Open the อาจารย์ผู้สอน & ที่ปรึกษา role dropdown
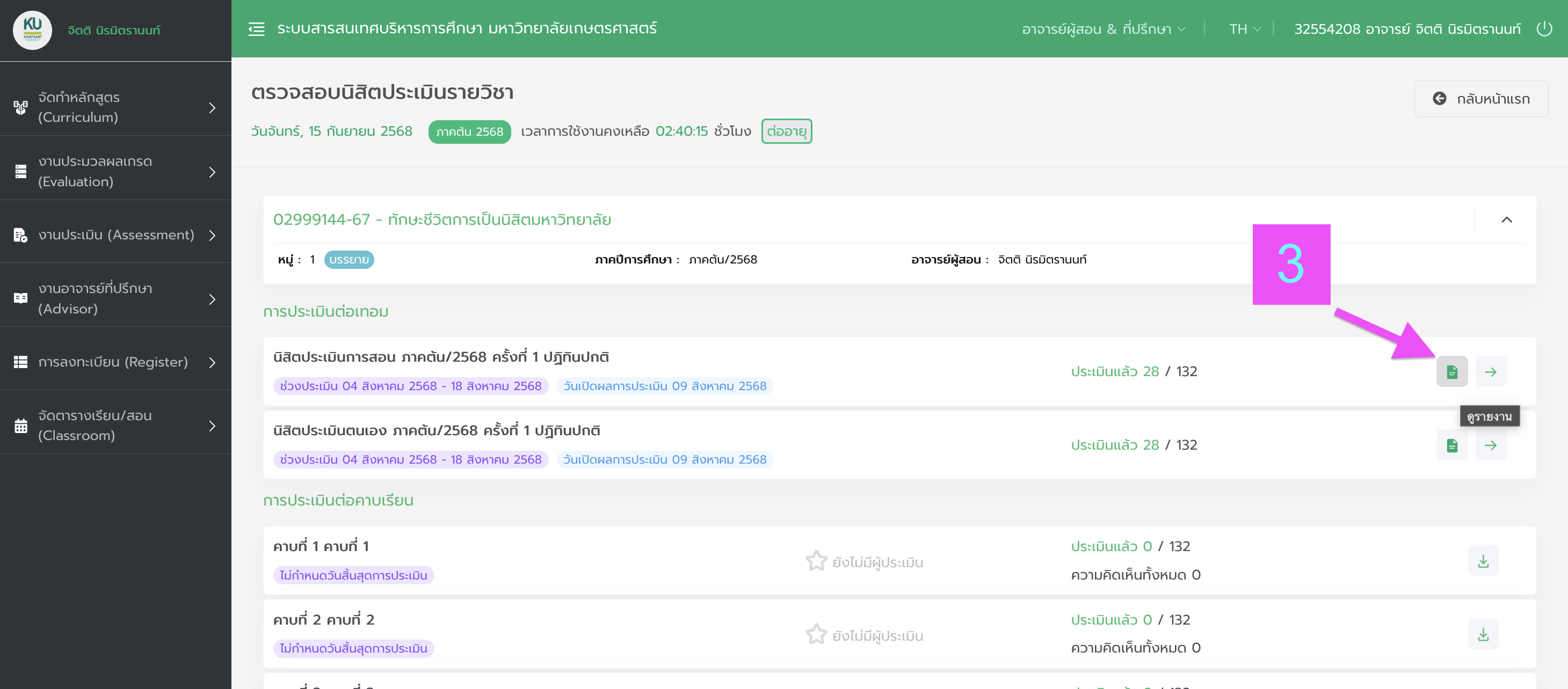Viewport: 1568px width, 689px height. click(x=1103, y=29)
